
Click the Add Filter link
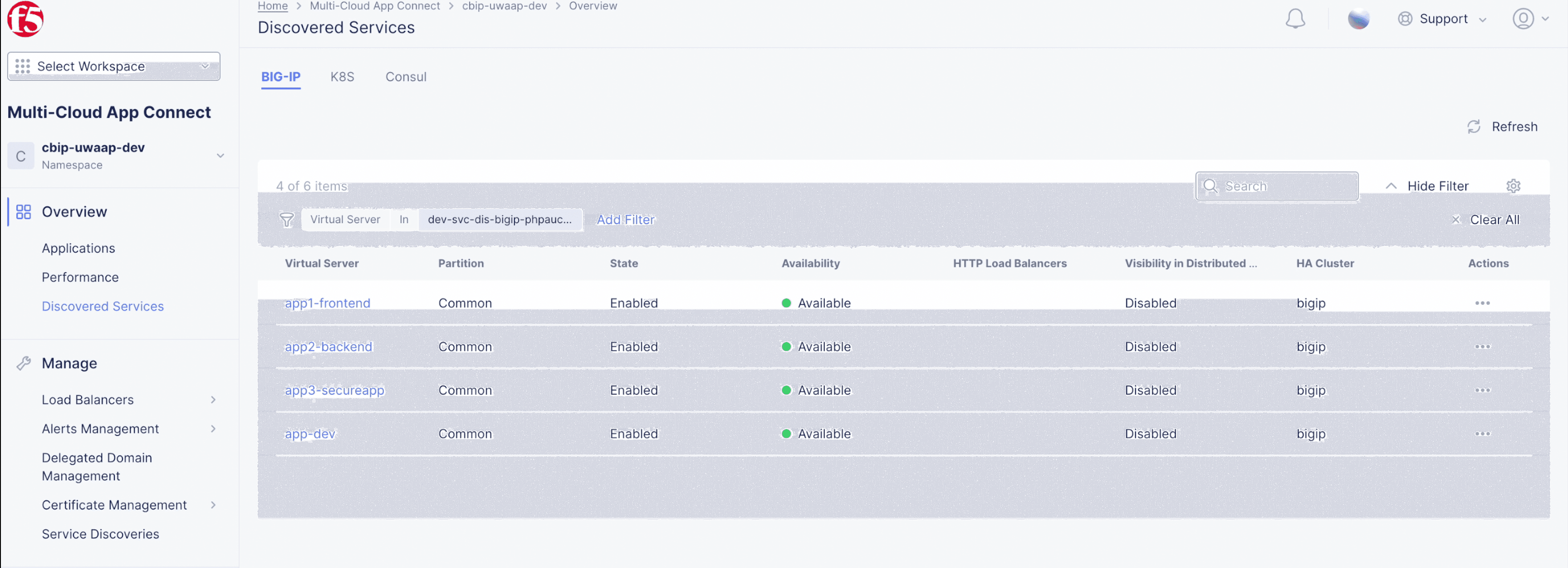[625, 220]
